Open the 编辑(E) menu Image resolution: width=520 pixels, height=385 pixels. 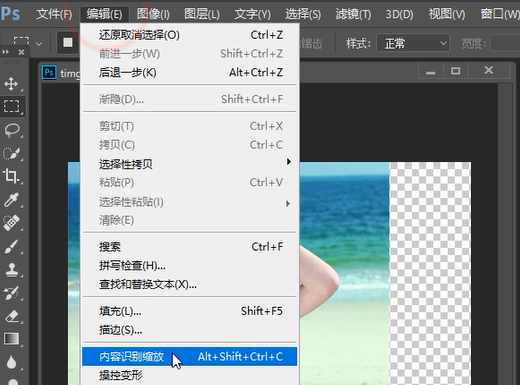coord(104,14)
